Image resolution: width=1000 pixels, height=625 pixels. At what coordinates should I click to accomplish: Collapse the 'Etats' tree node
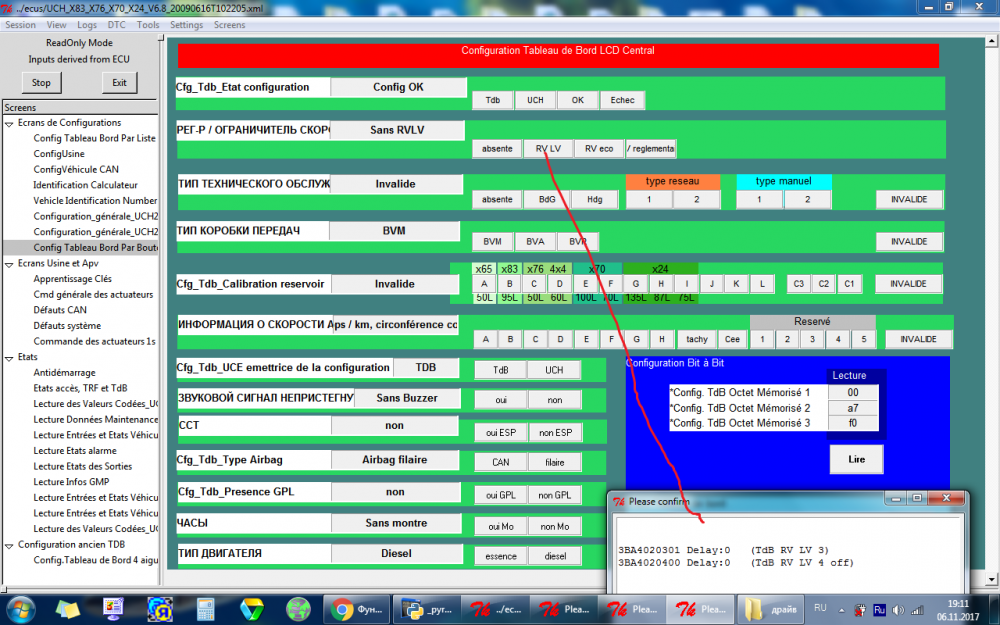(10, 358)
